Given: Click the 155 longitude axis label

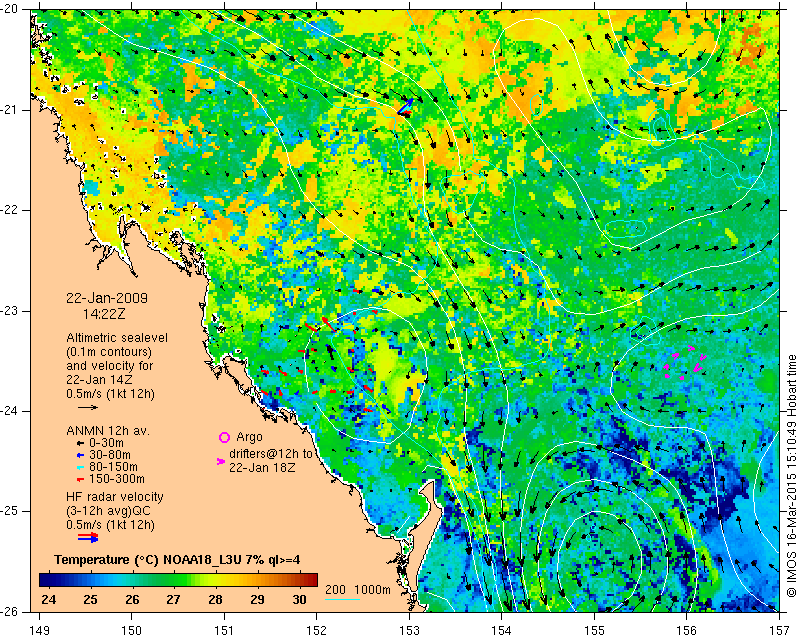Looking at the screenshot, I should pyautogui.click(x=594, y=631).
